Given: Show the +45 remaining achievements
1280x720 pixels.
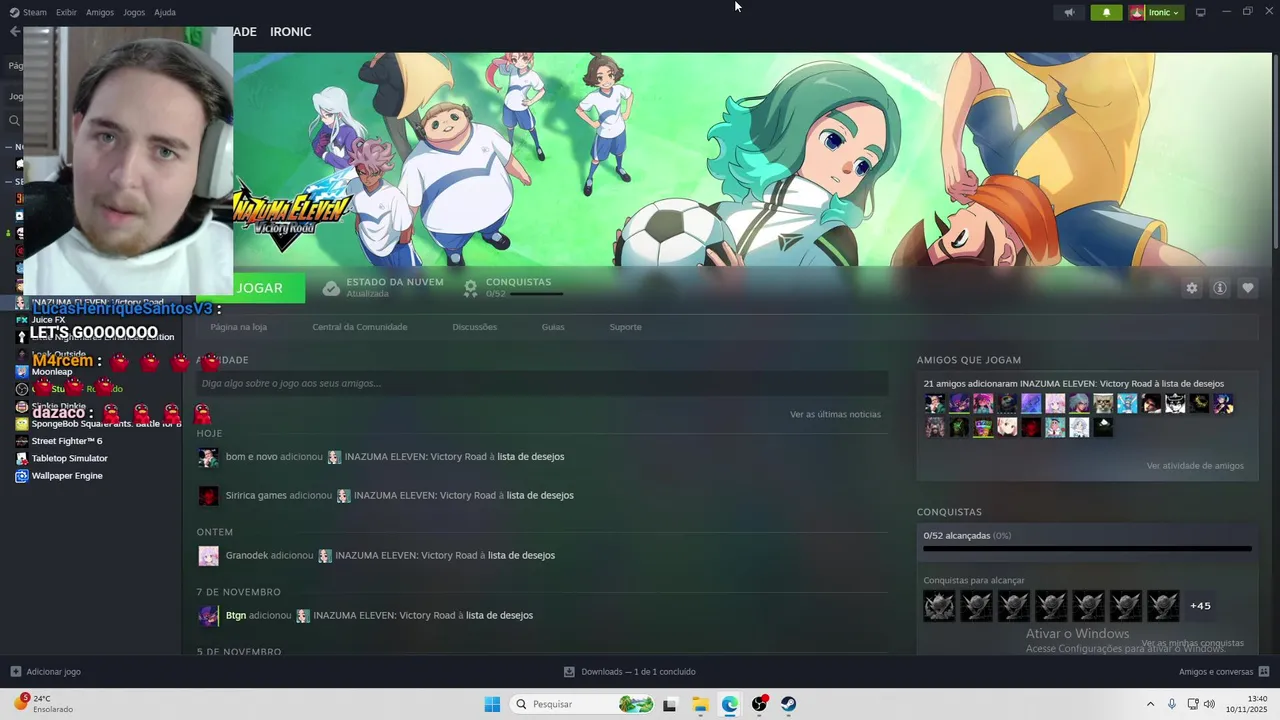Looking at the screenshot, I should 1200,606.
